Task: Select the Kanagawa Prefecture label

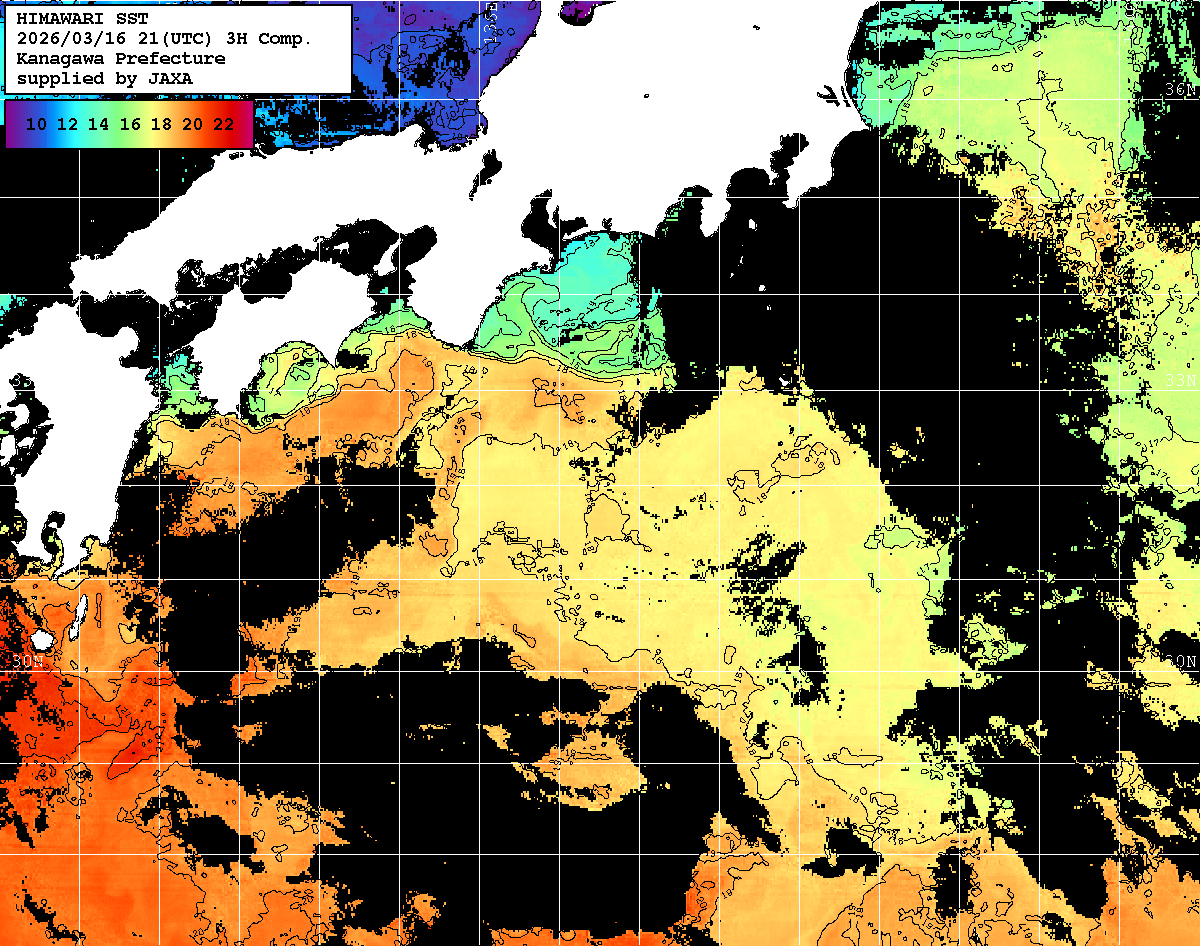Action: click(x=121, y=59)
